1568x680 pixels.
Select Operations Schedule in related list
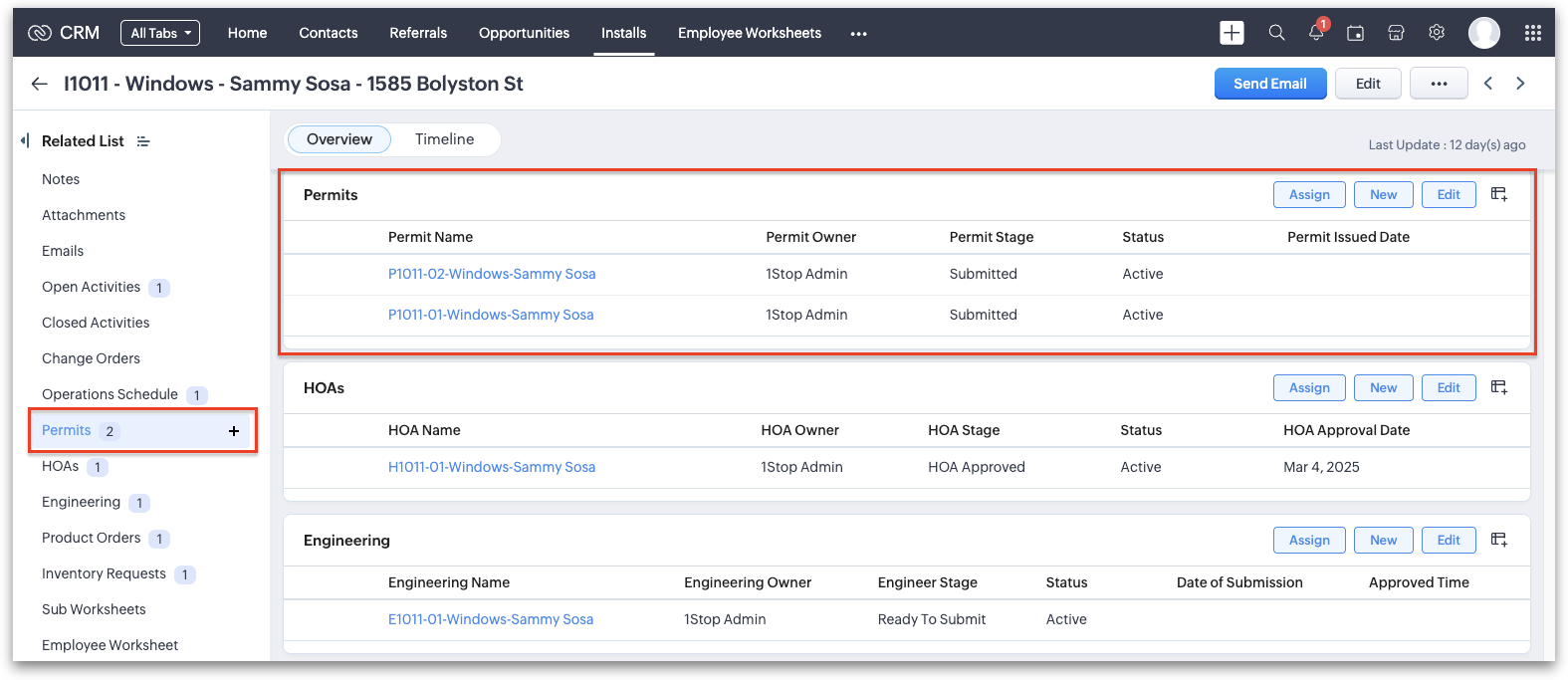click(x=110, y=394)
